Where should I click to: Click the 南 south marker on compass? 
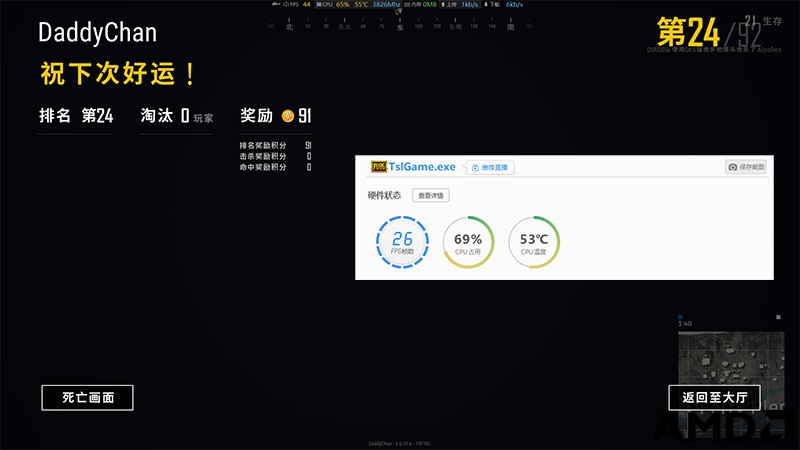point(511,27)
